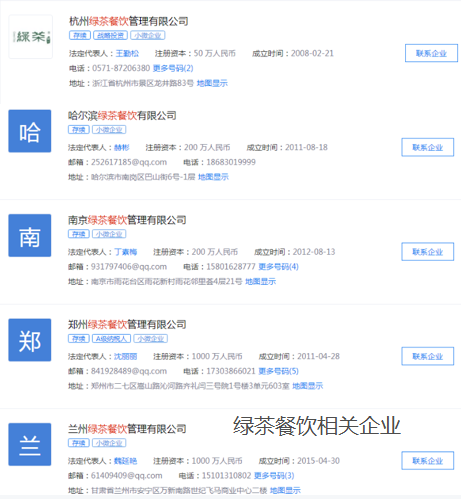Click 联系企业 button for 哈尔滨绿茶餐饮
The width and height of the screenshot is (461, 499).
pos(428,147)
